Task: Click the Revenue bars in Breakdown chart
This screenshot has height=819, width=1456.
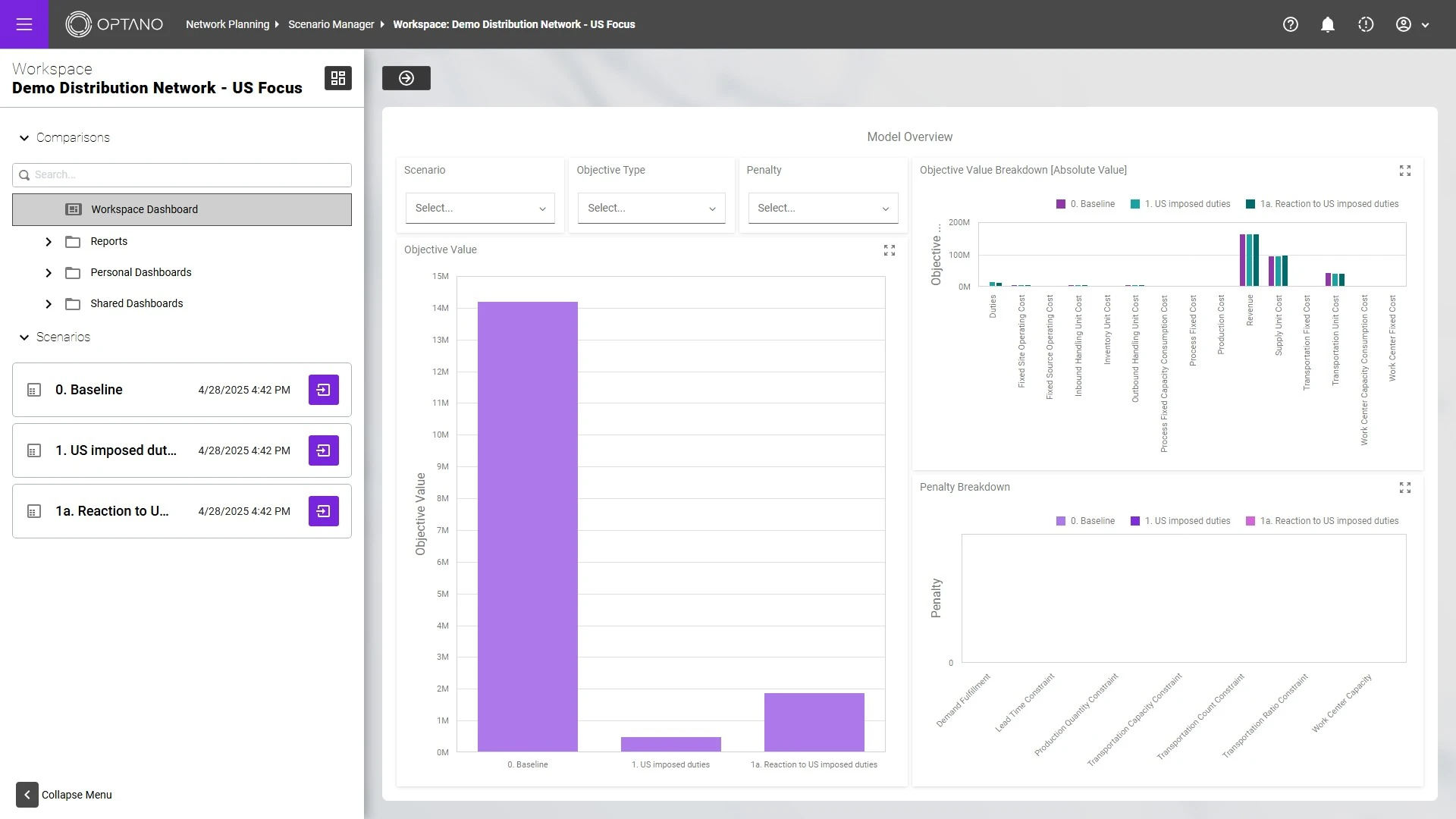Action: [x=1249, y=260]
